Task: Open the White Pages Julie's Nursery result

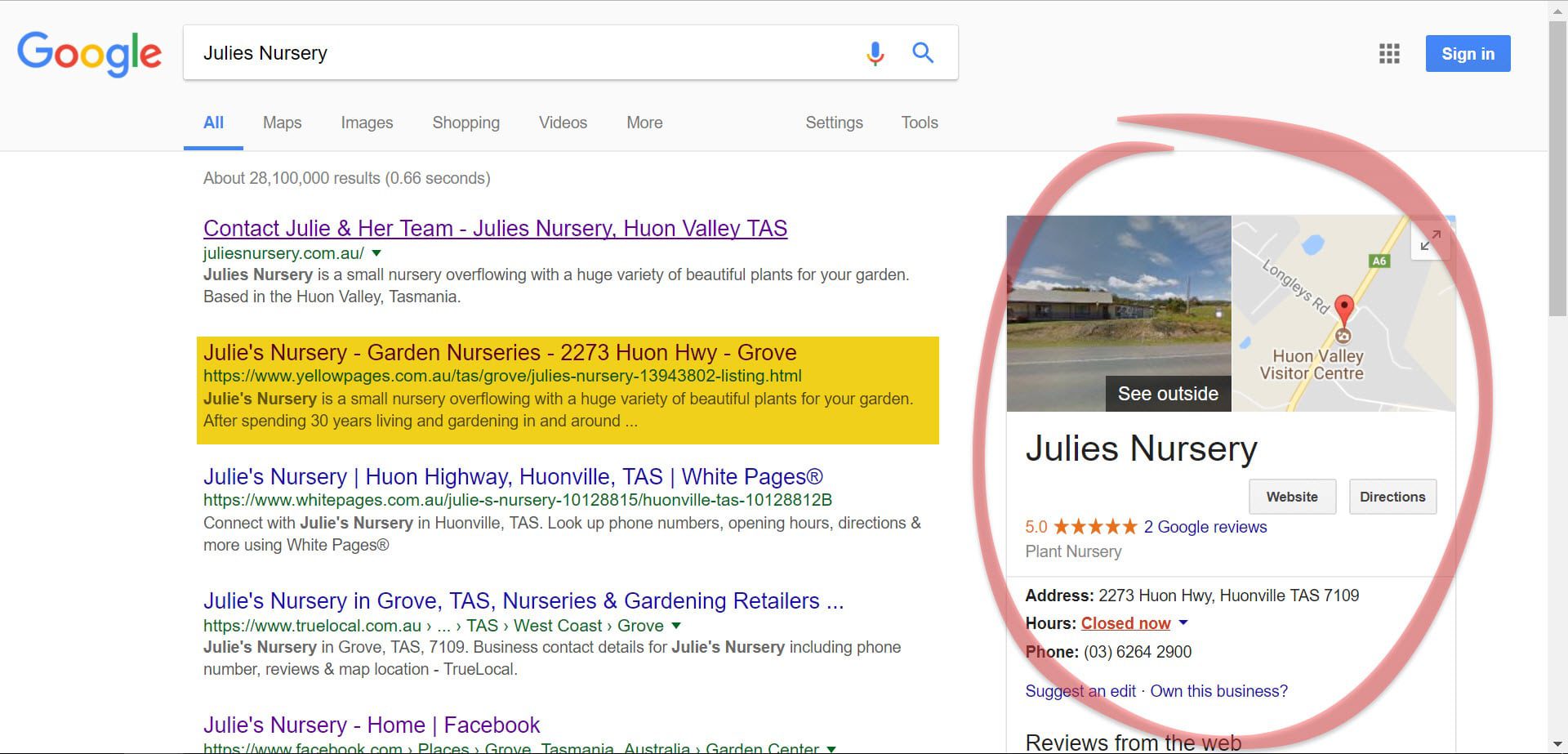Action: (513, 476)
